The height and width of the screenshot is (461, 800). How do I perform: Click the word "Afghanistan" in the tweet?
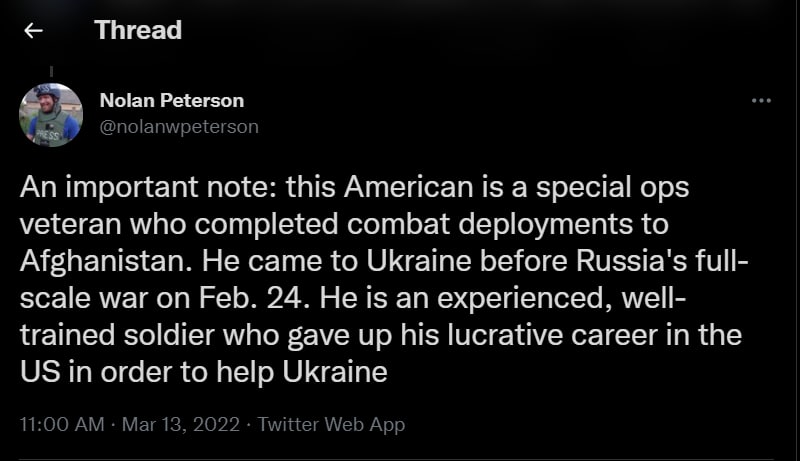[106, 262]
